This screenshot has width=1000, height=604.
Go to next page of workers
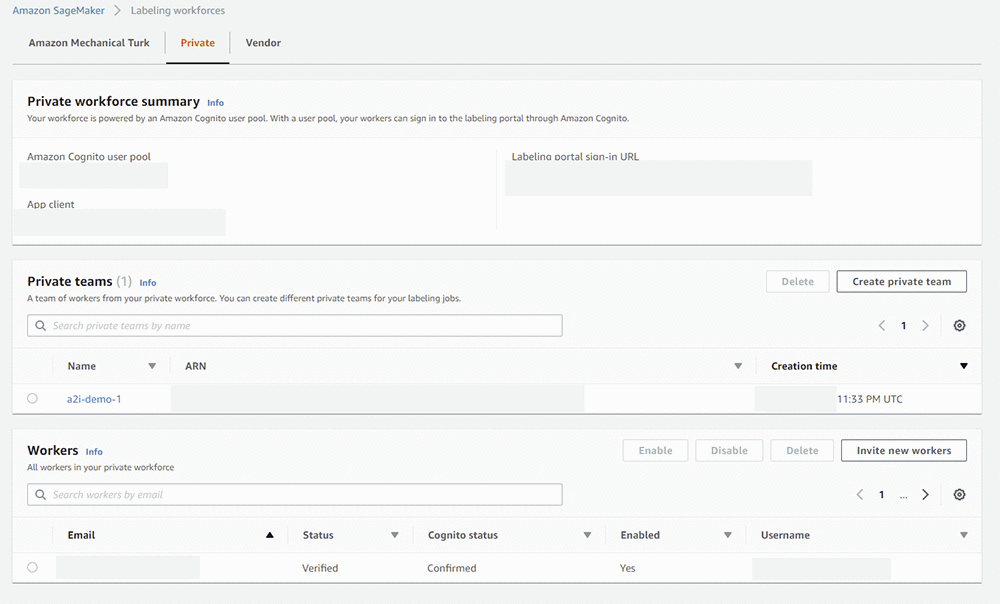click(926, 495)
